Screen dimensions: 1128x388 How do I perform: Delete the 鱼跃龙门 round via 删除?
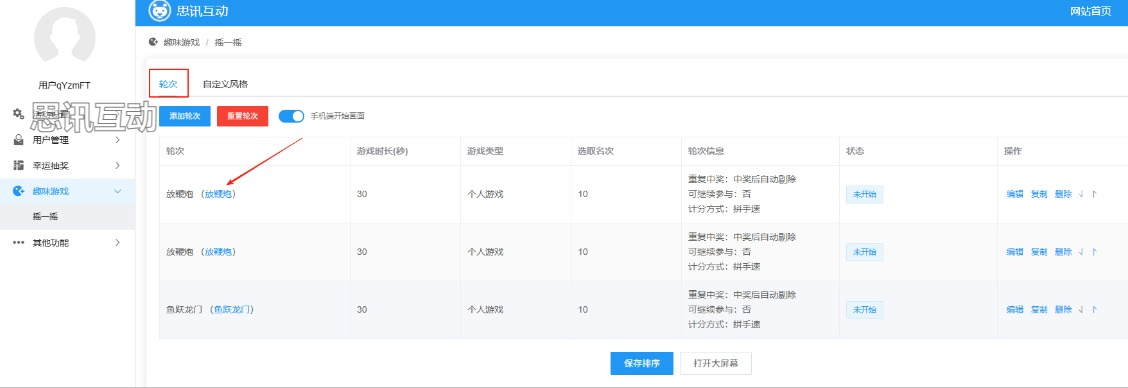(1063, 310)
